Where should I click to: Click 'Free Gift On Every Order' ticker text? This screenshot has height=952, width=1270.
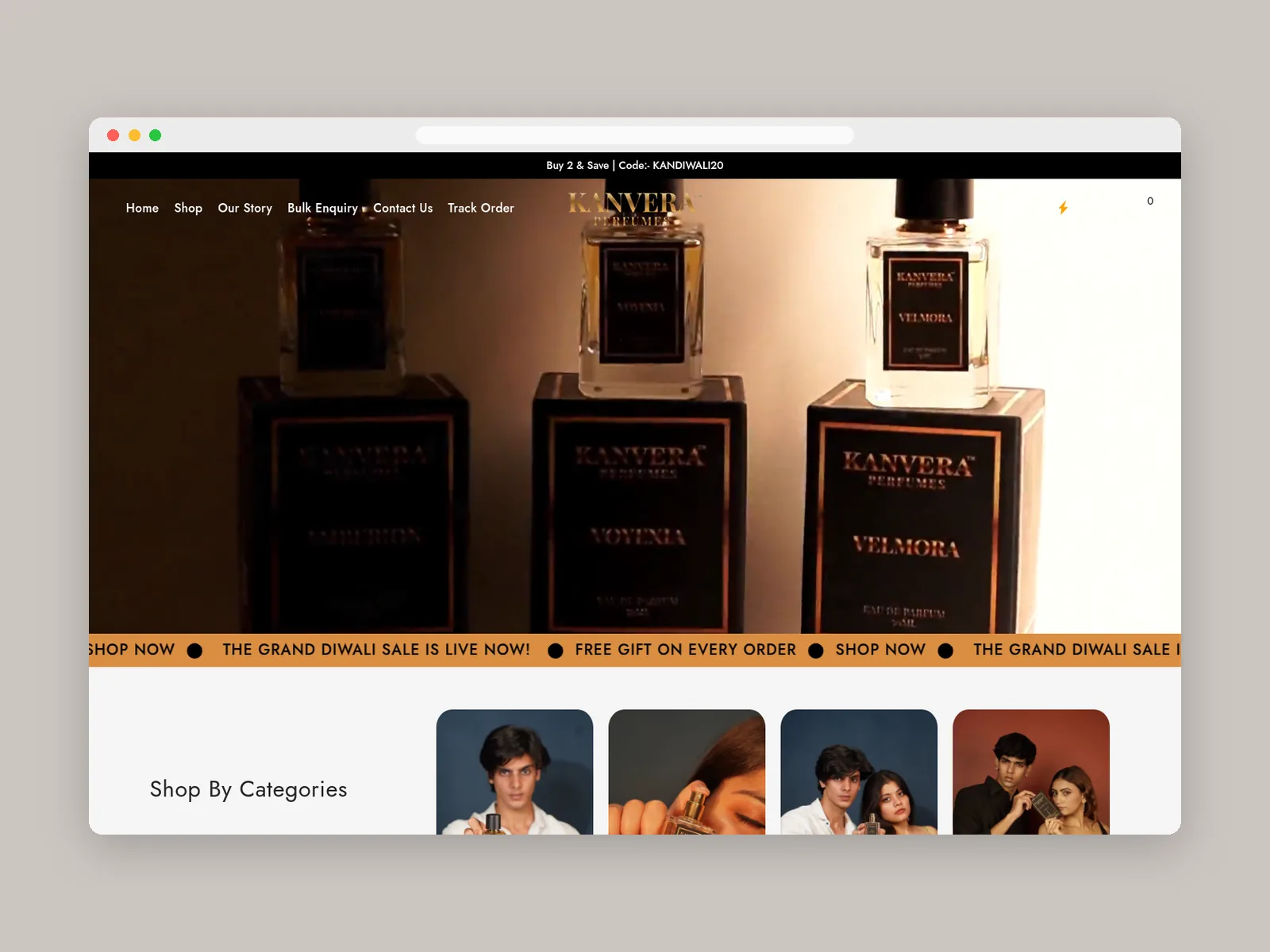686,650
